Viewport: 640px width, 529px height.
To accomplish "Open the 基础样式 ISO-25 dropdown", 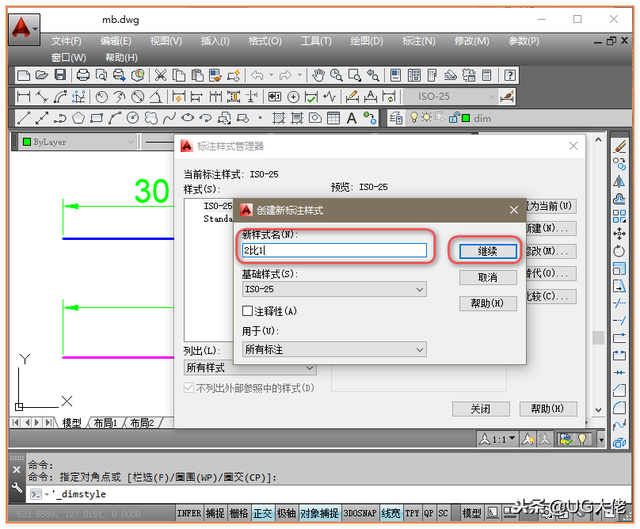I will [x=334, y=289].
